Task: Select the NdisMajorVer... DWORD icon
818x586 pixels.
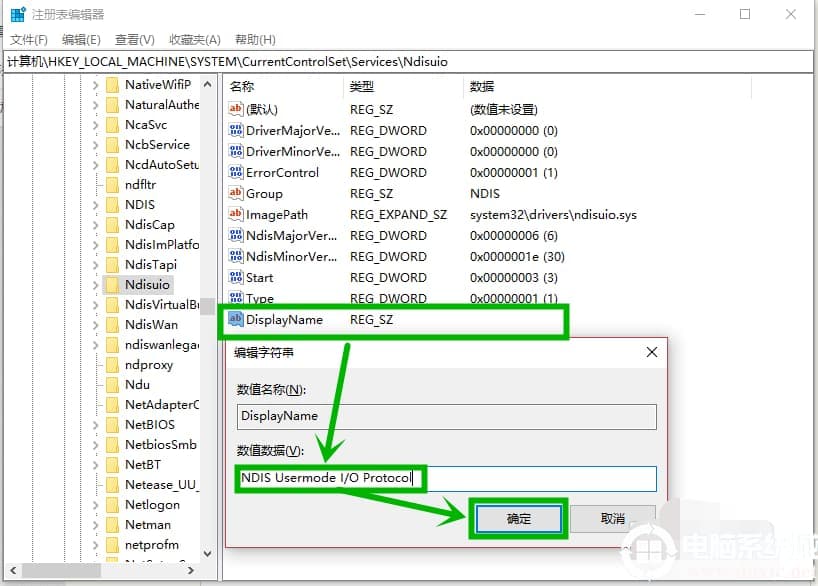Action: 236,235
